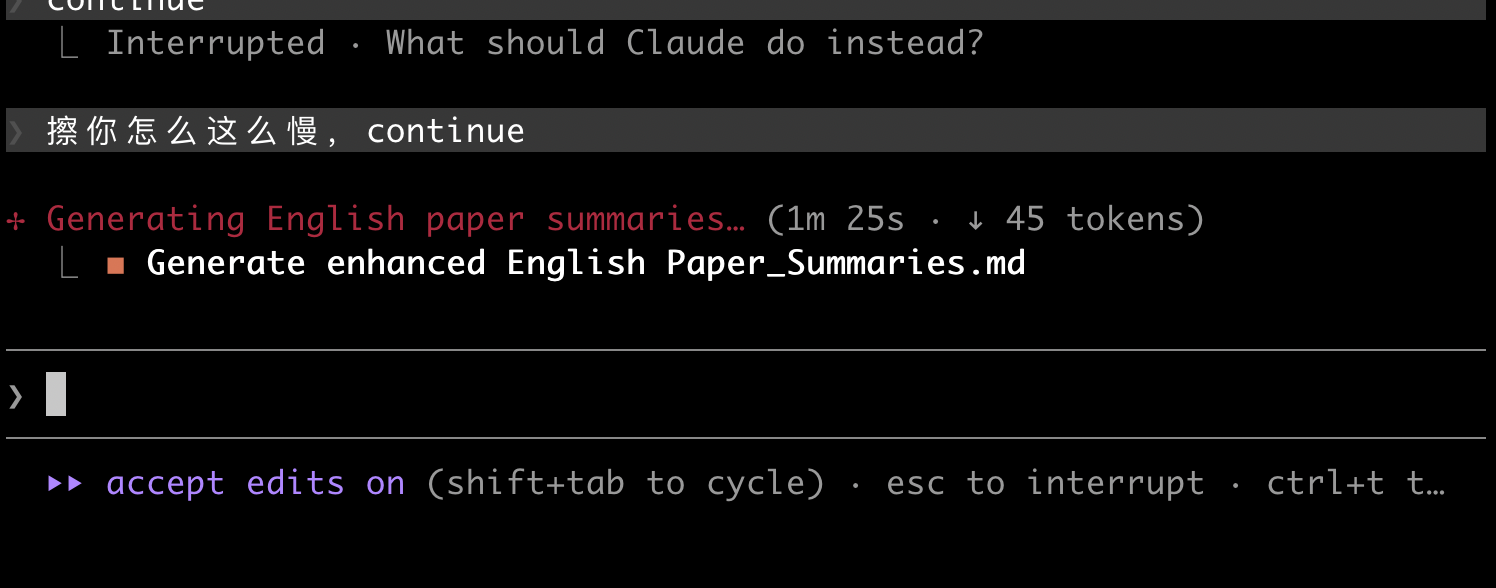Toggle the accept edits on mode
Viewport: 1496px width, 588px height.
(x=256, y=484)
